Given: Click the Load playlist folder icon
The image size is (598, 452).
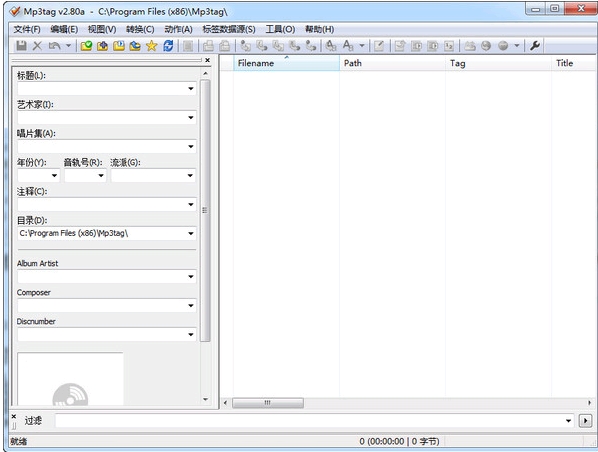Looking at the screenshot, I should click(x=119, y=46).
